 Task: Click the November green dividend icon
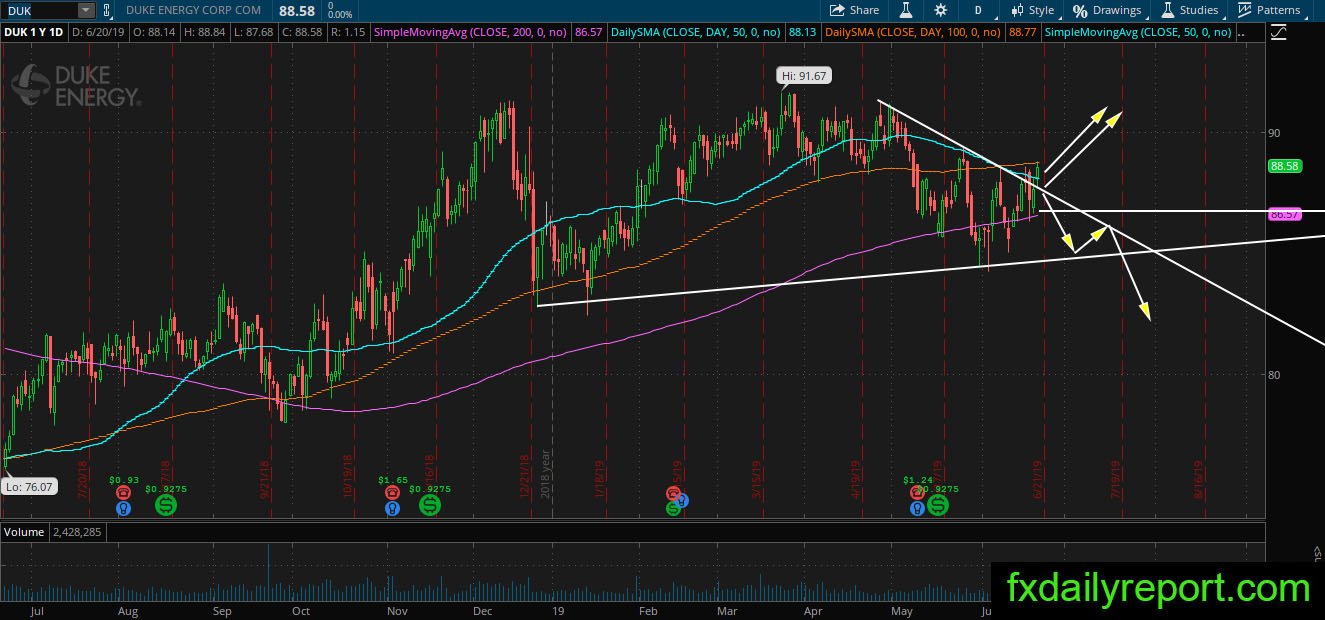[430, 505]
